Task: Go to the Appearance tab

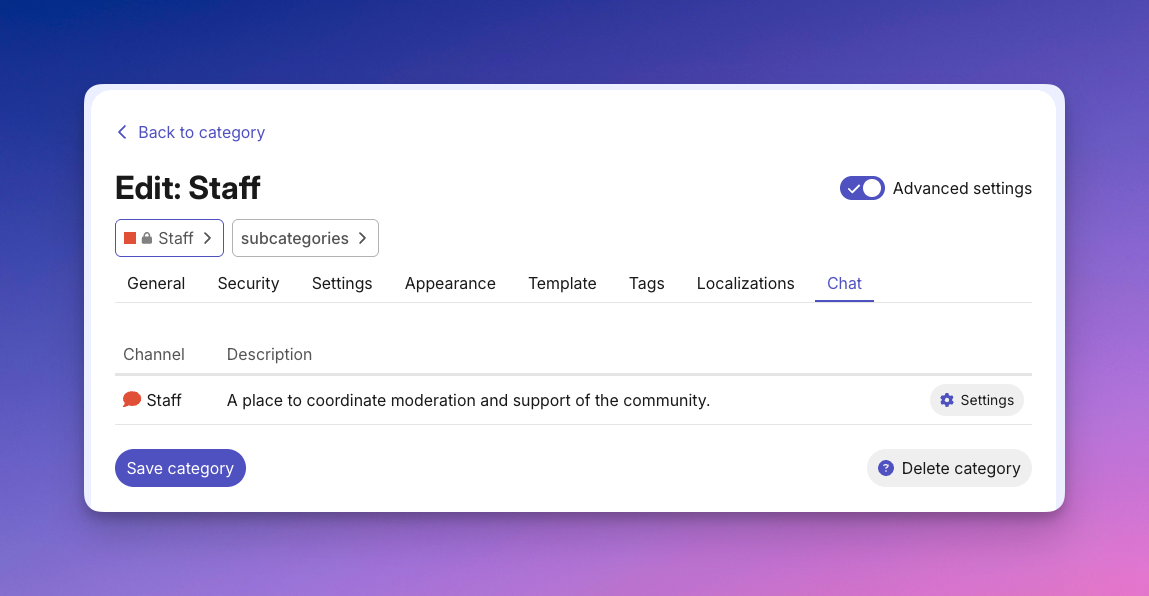Action: (x=450, y=284)
